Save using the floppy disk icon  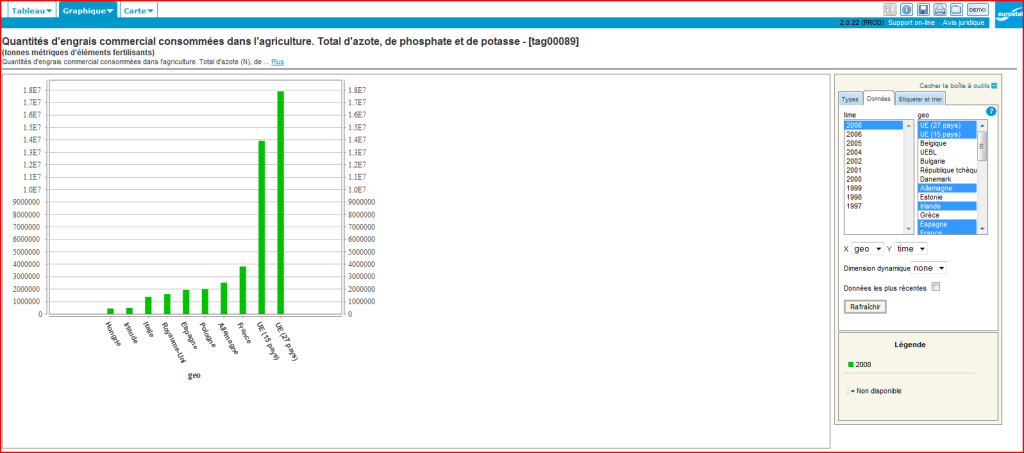coord(923,9)
